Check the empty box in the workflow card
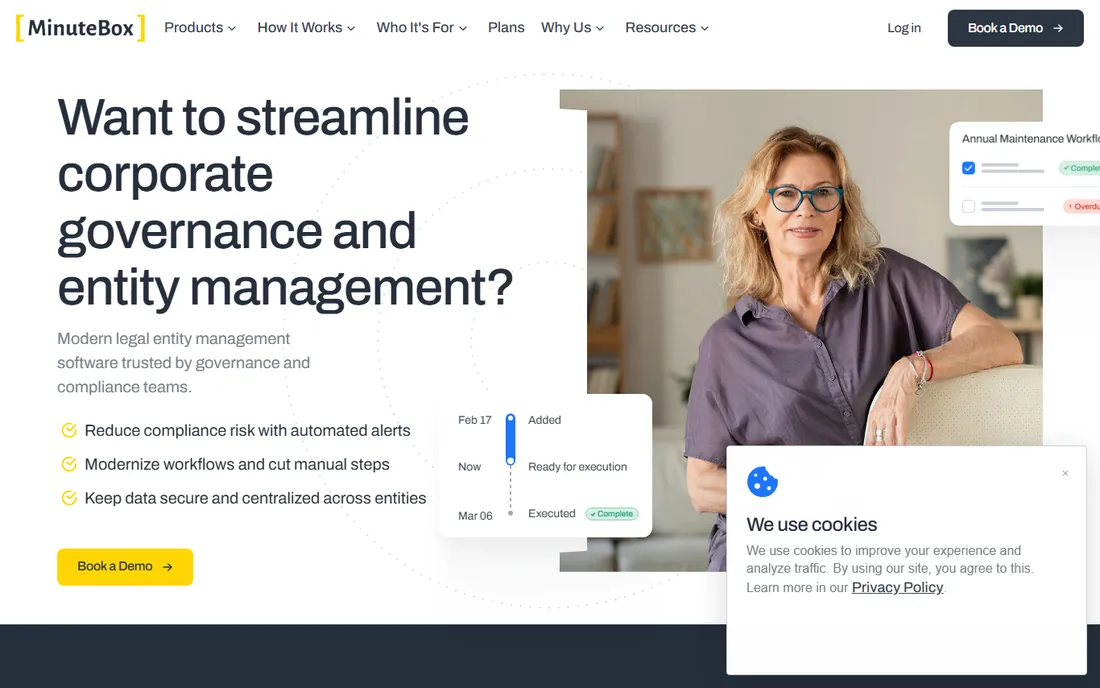1100x688 pixels. tap(968, 206)
